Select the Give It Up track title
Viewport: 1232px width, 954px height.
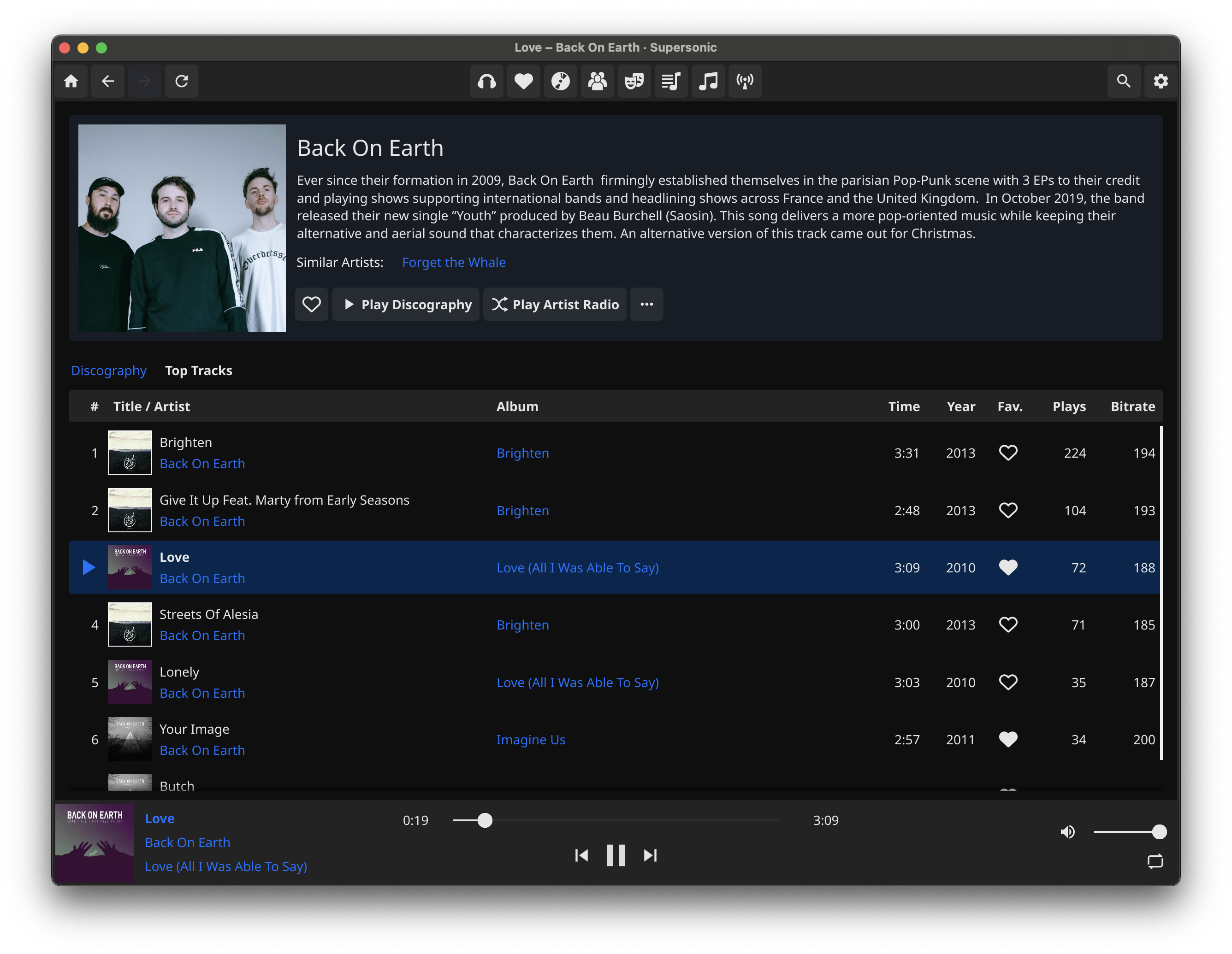pyautogui.click(x=284, y=500)
